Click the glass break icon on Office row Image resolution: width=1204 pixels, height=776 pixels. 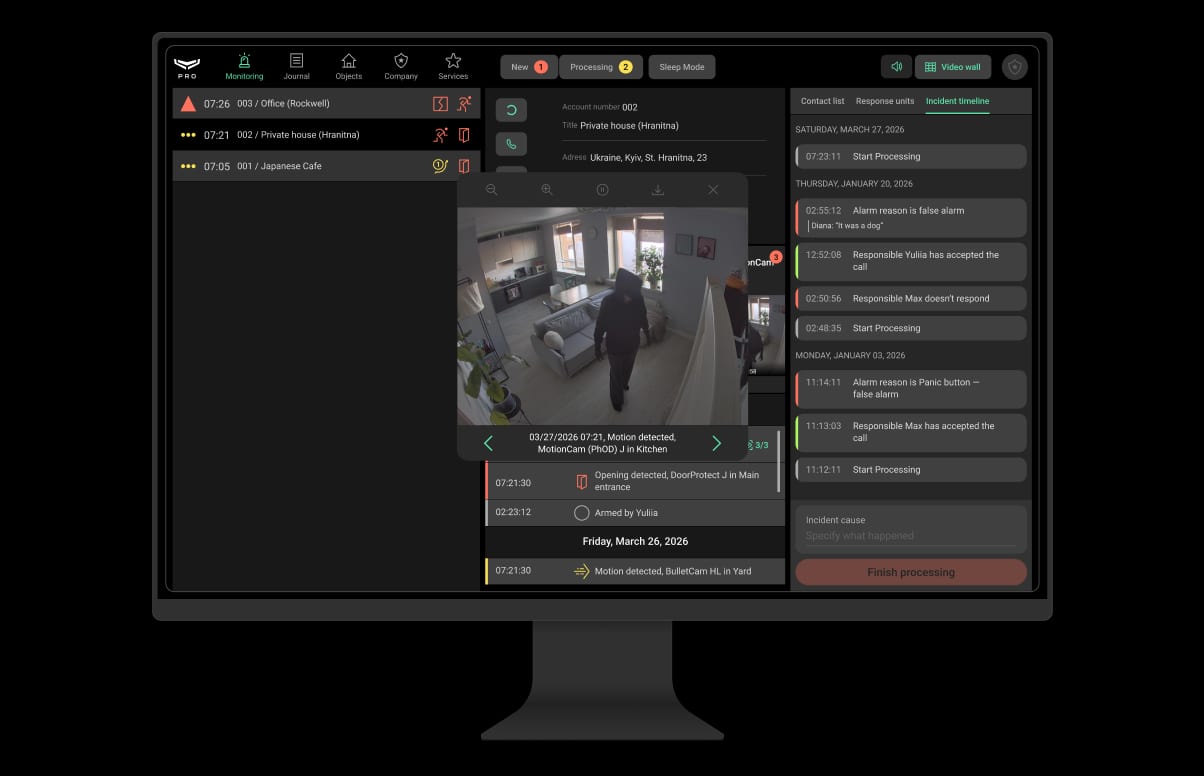440,103
